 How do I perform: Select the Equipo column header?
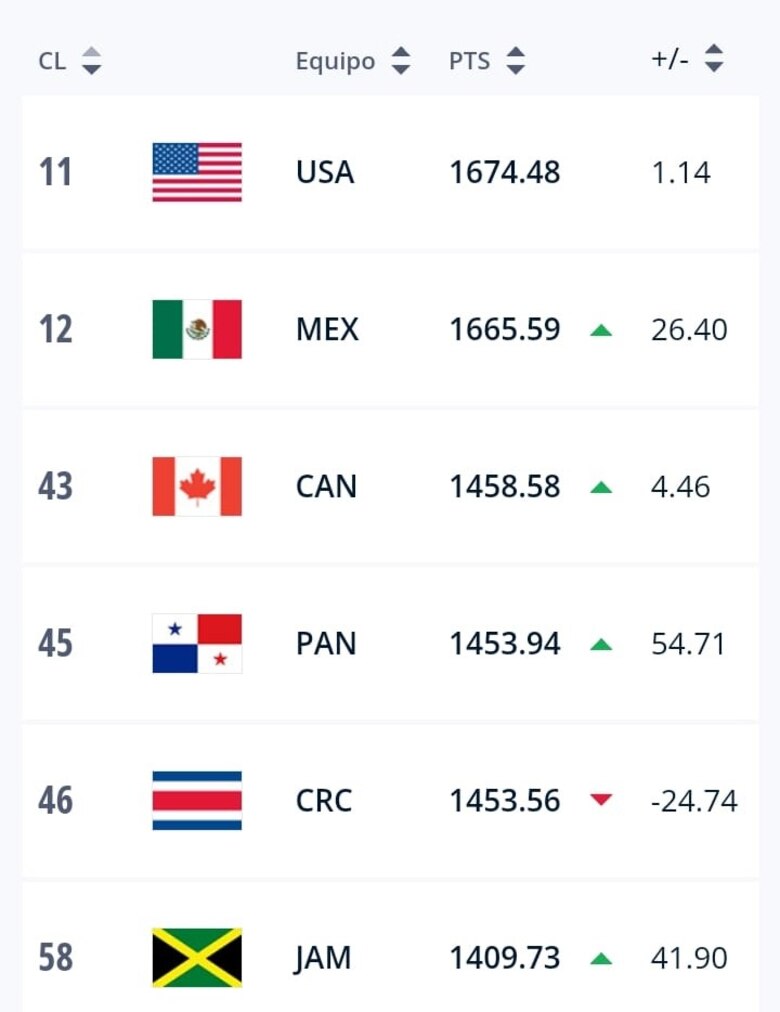(335, 60)
